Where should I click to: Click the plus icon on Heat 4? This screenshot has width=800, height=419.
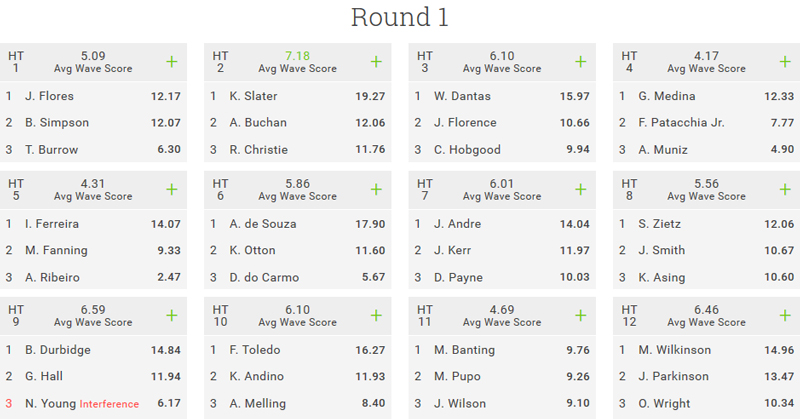[x=785, y=62]
